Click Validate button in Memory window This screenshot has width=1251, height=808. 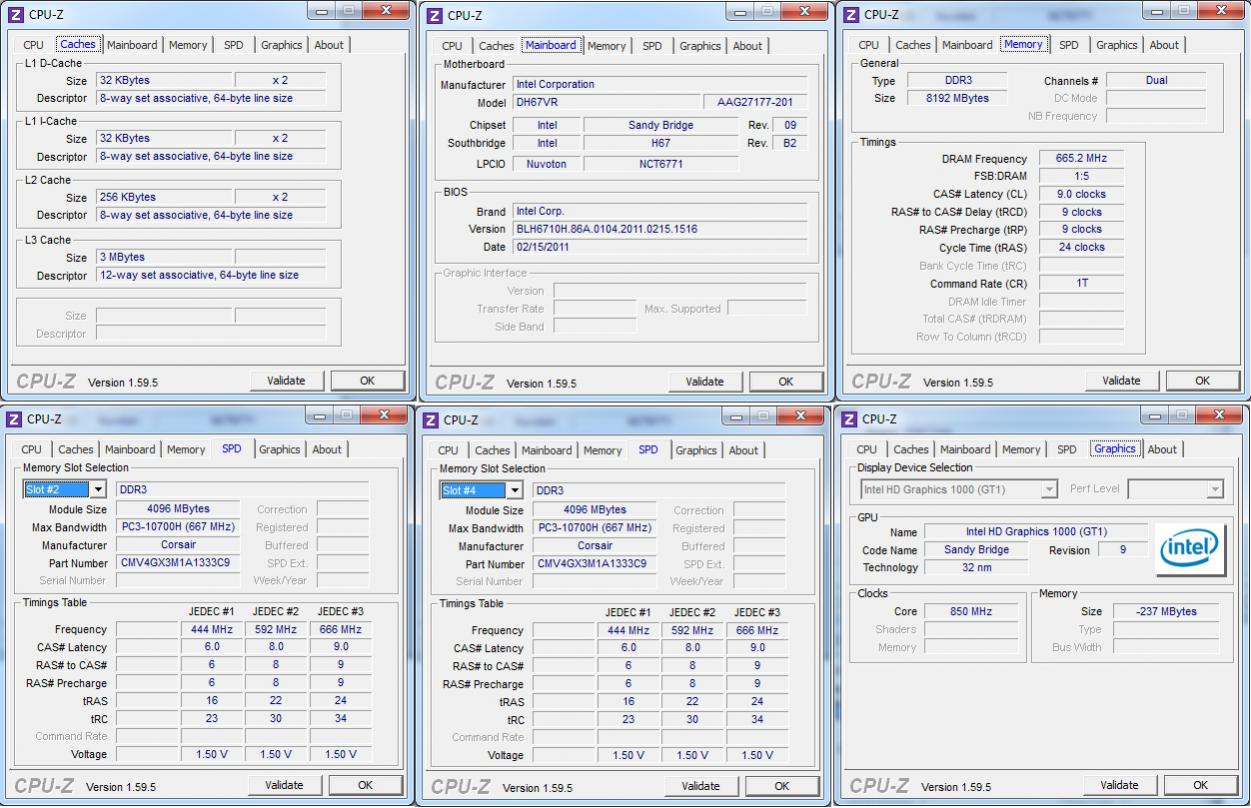coord(1121,381)
